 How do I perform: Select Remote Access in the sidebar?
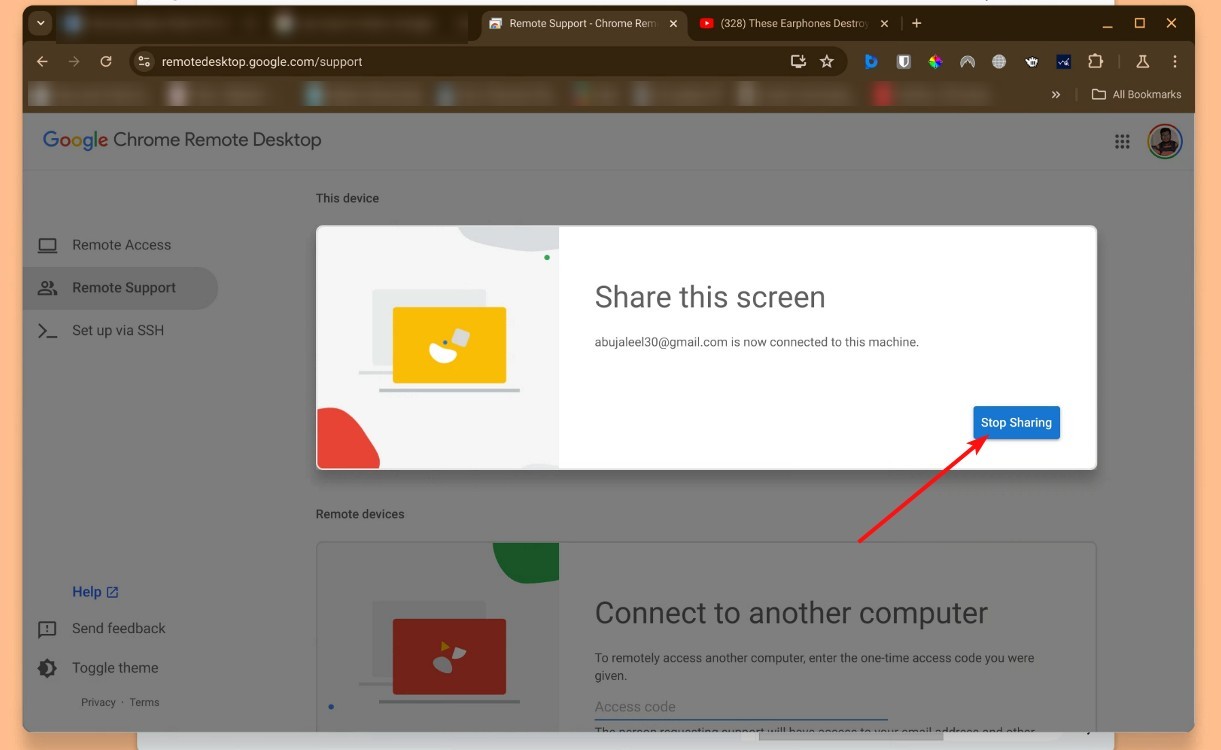click(120, 245)
